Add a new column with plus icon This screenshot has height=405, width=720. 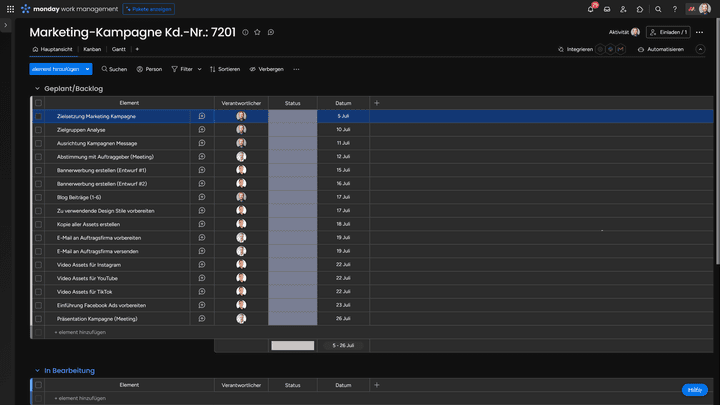(x=377, y=103)
